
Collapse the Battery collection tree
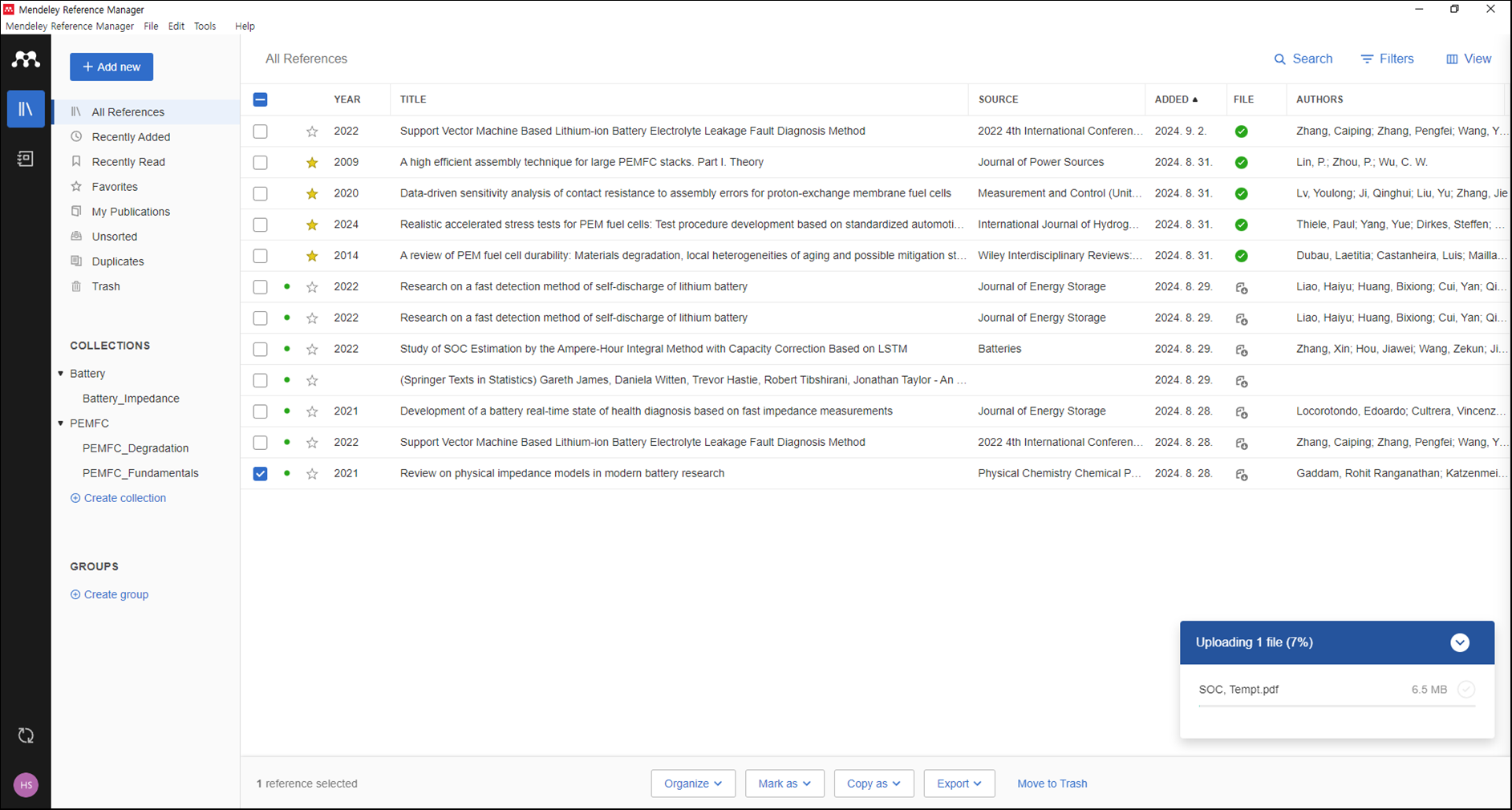(61, 374)
